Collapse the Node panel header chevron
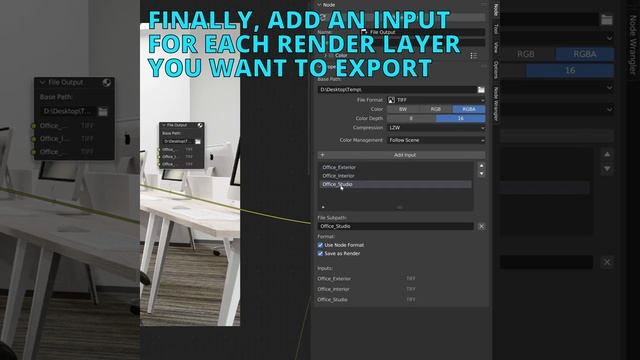The height and width of the screenshot is (360, 640). click(x=319, y=5)
